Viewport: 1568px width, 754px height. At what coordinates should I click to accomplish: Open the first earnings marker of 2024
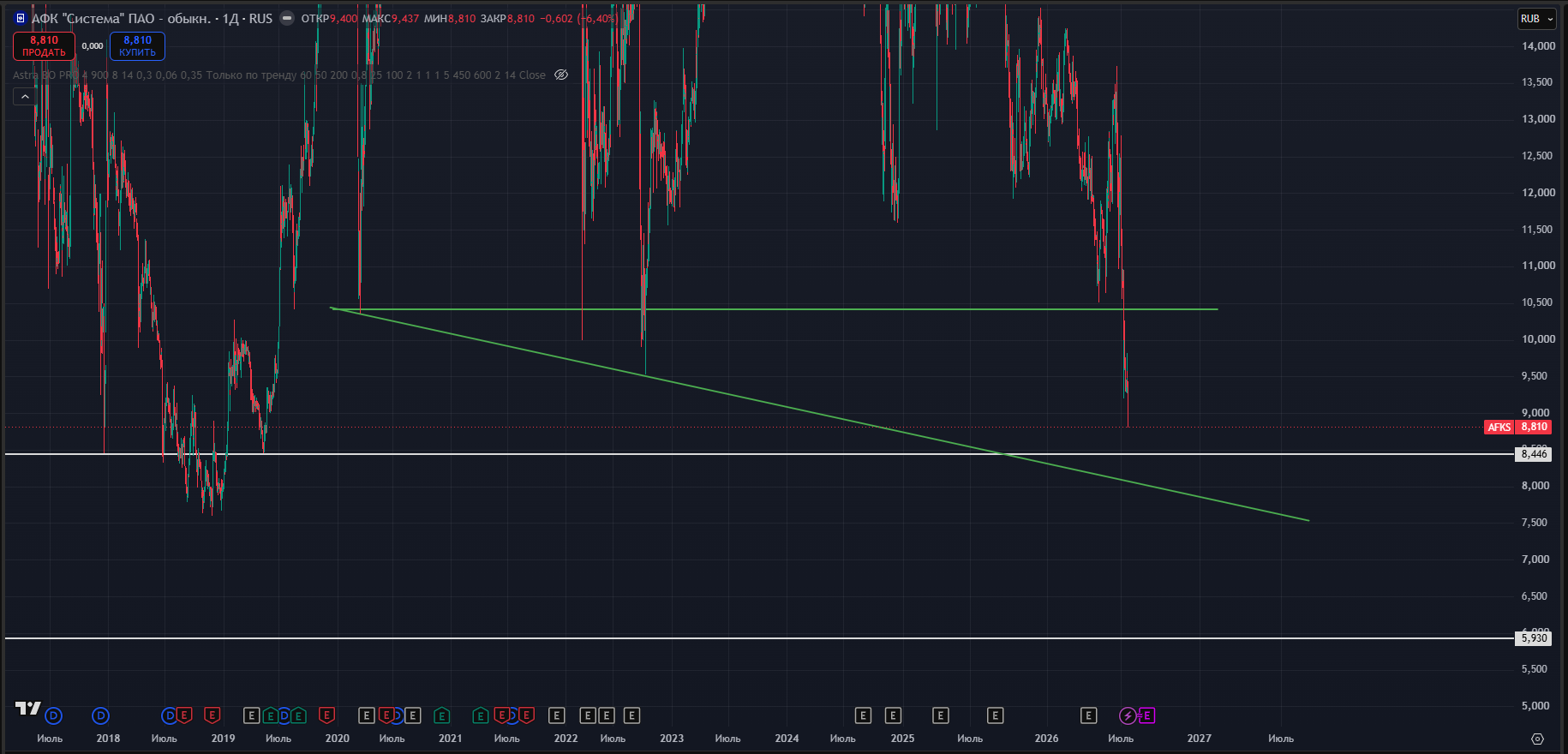[x=863, y=715]
